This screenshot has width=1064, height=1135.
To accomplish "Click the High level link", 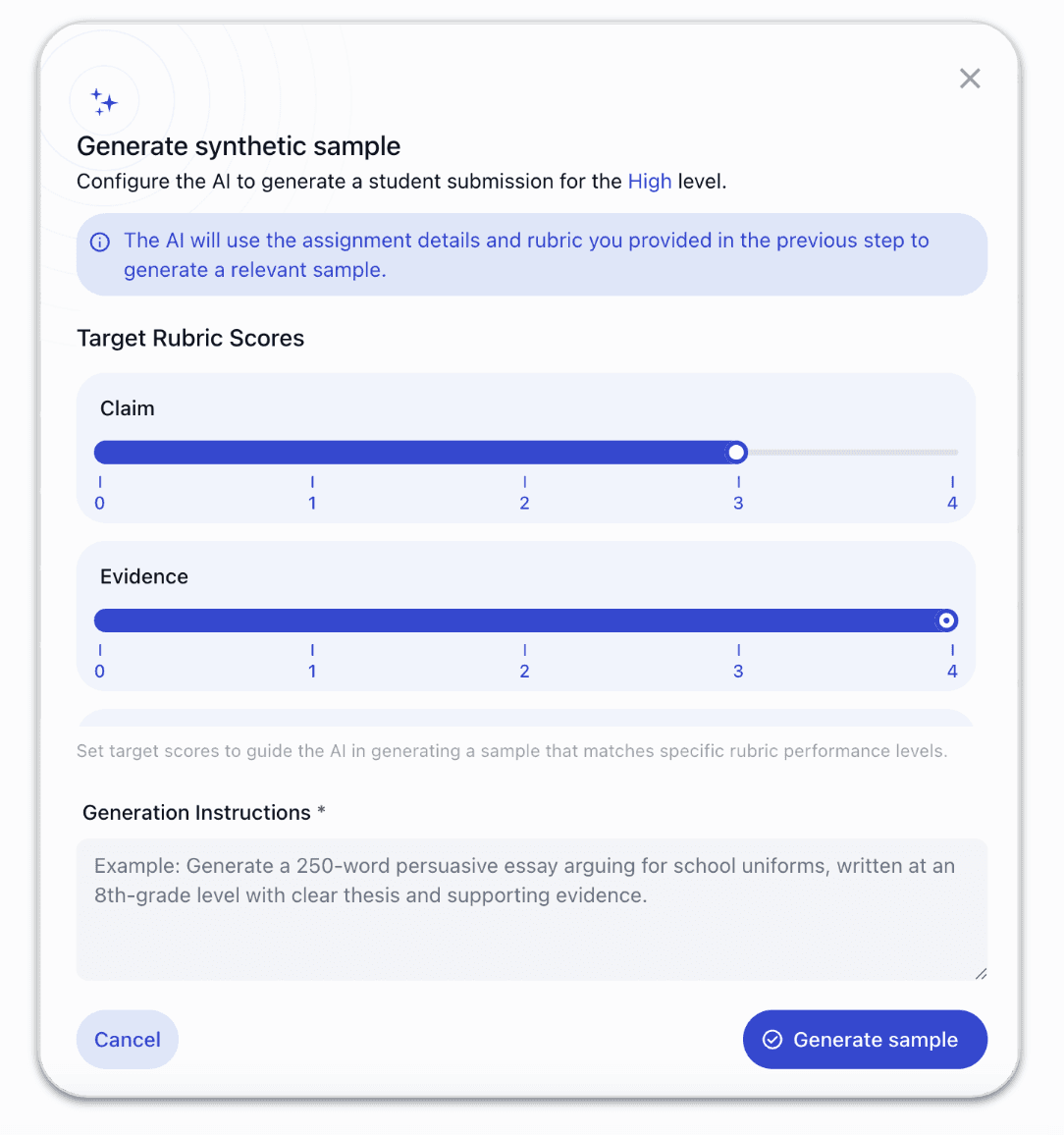I will [650, 182].
